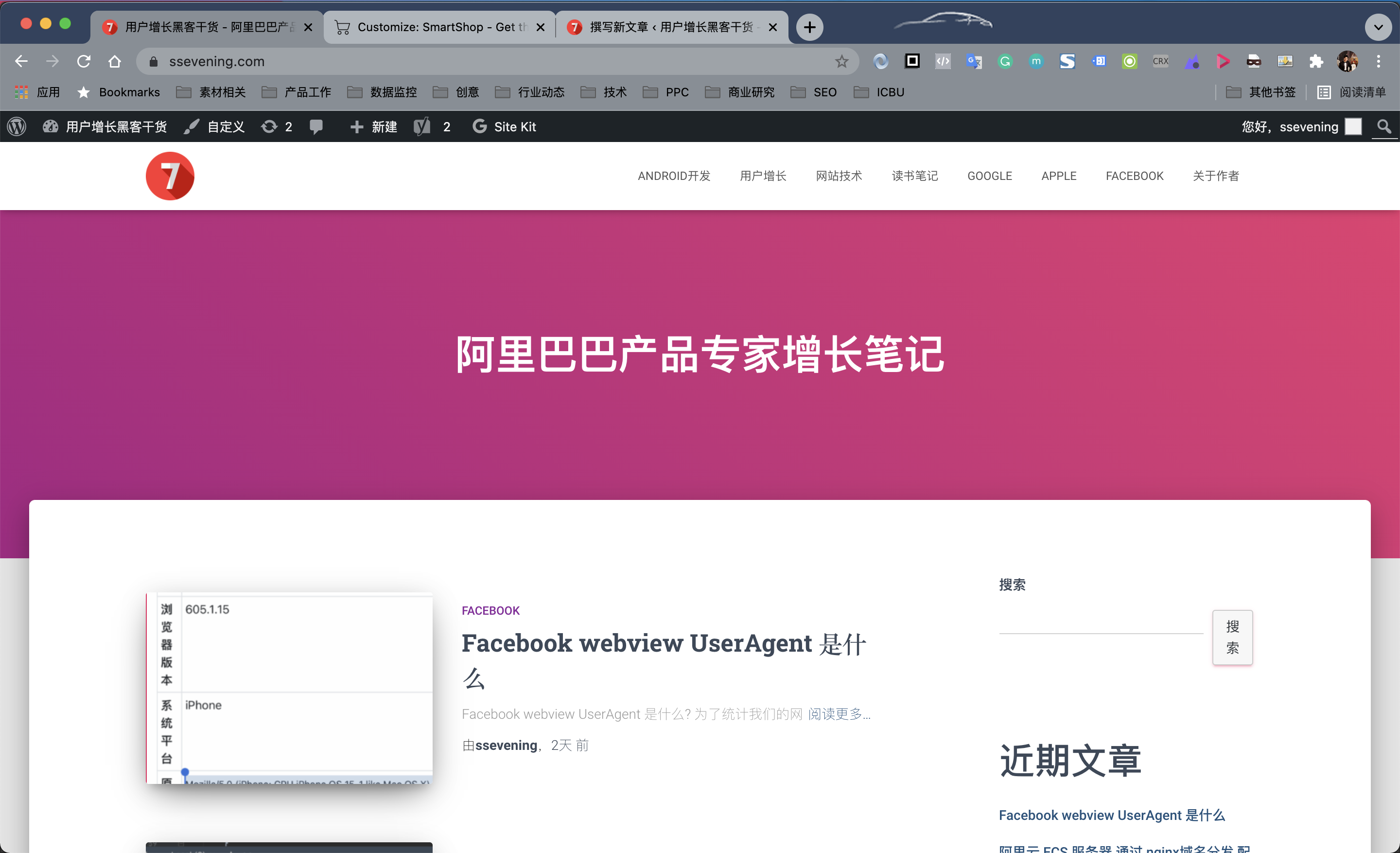Open recent post Facebook webview UserAgent 是什么

[x=1111, y=815]
